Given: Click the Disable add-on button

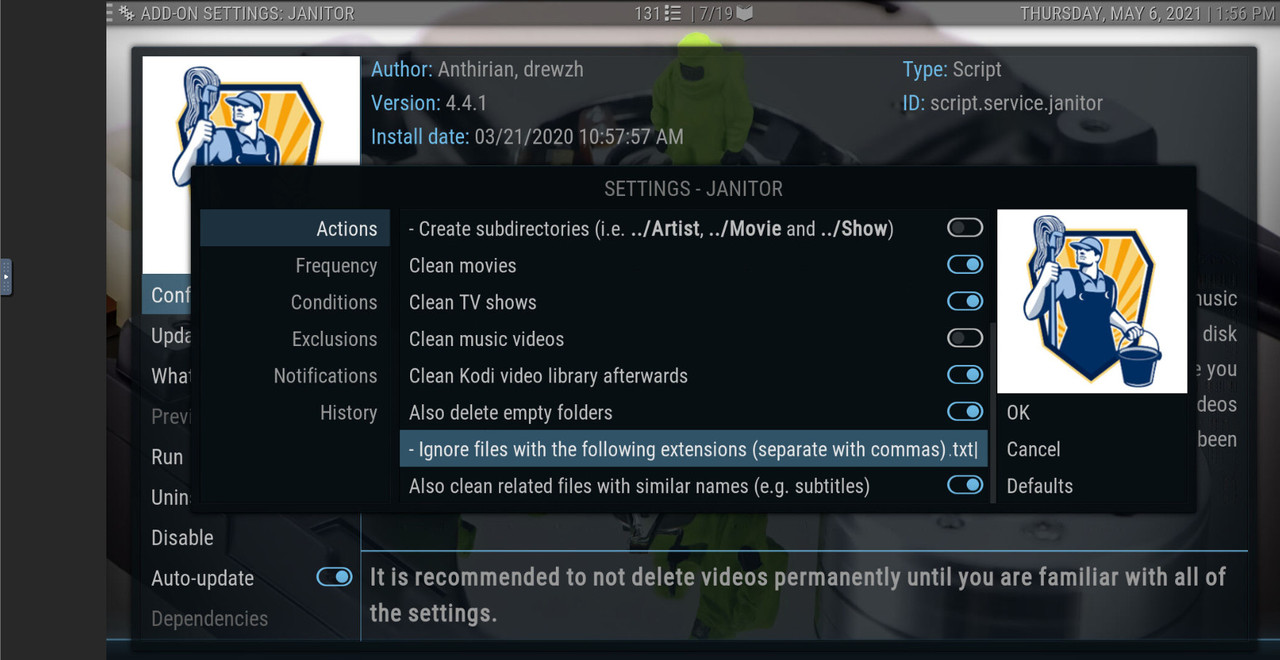Looking at the screenshot, I should point(182,538).
